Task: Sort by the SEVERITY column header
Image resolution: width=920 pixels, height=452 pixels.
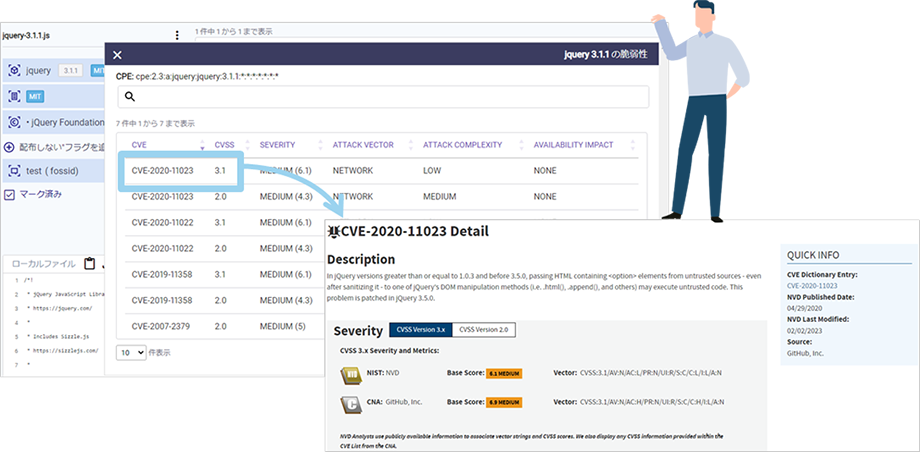Action: 278,145
